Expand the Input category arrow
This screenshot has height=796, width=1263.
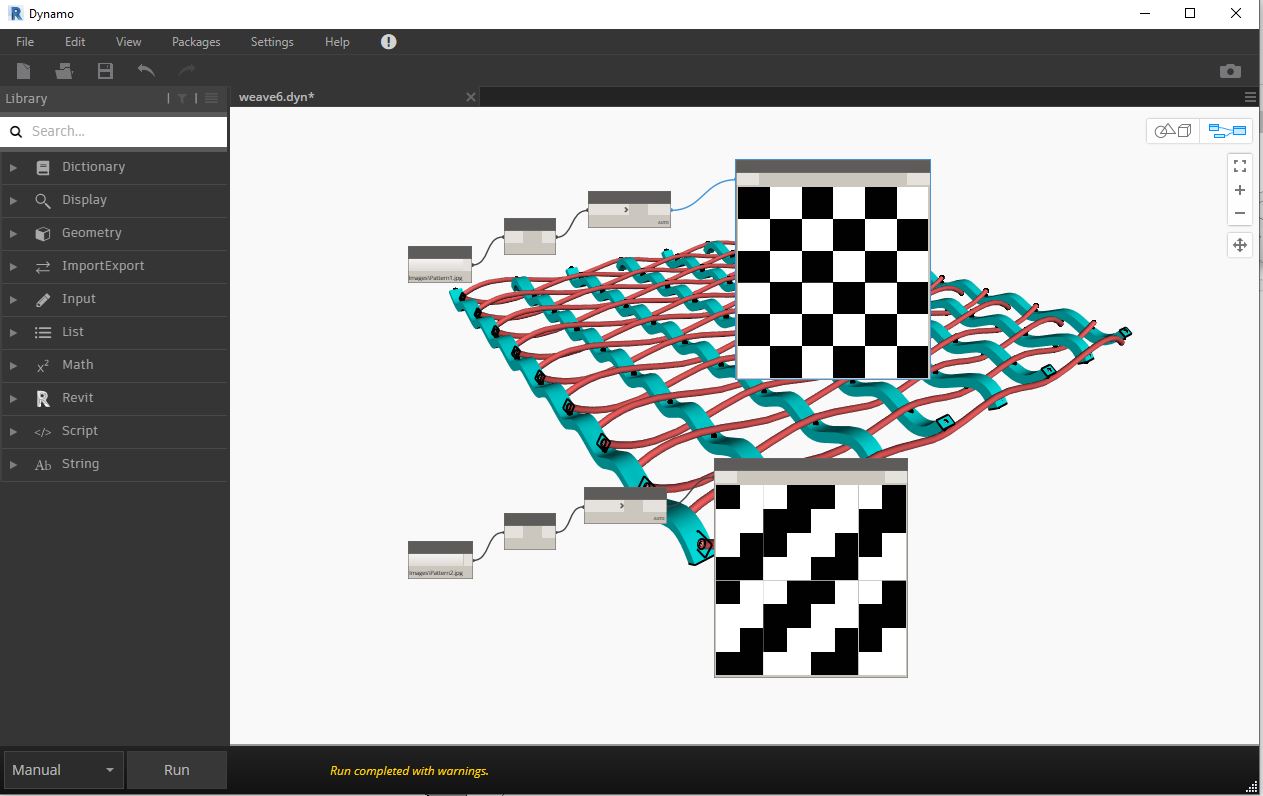[x=13, y=300]
